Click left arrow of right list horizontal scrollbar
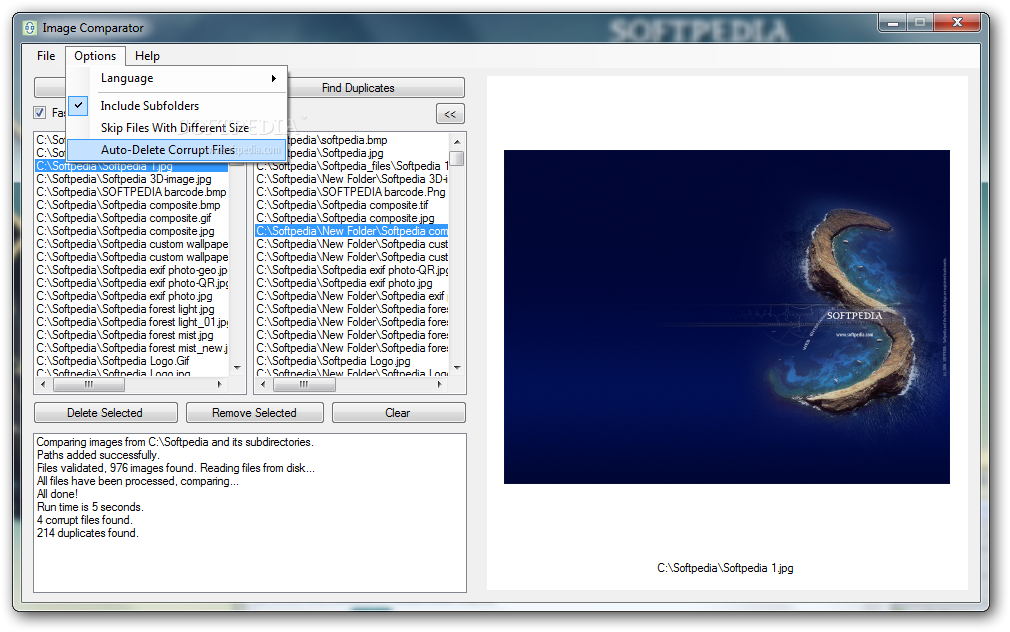This screenshot has height=632, width=1010. click(x=263, y=384)
